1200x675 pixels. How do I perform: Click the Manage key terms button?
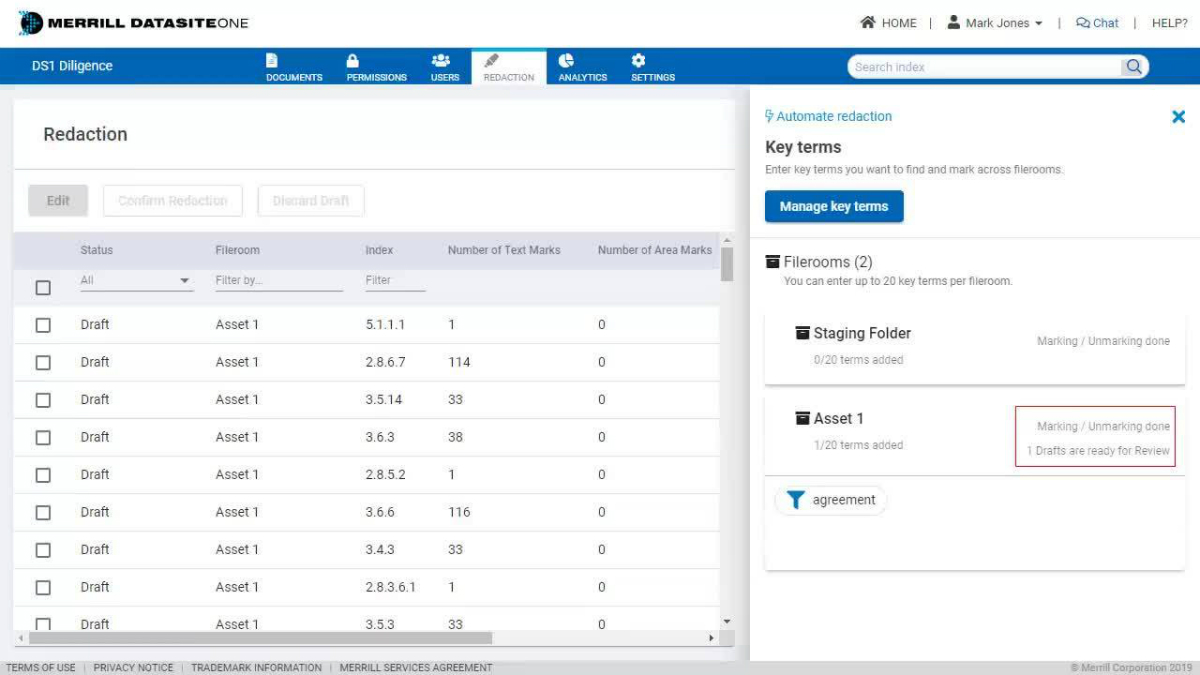pos(834,206)
